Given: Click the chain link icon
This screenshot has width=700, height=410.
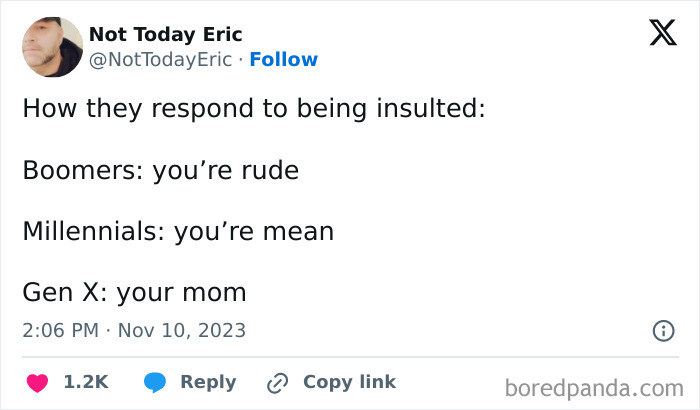Looking at the screenshot, I should point(277,382).
